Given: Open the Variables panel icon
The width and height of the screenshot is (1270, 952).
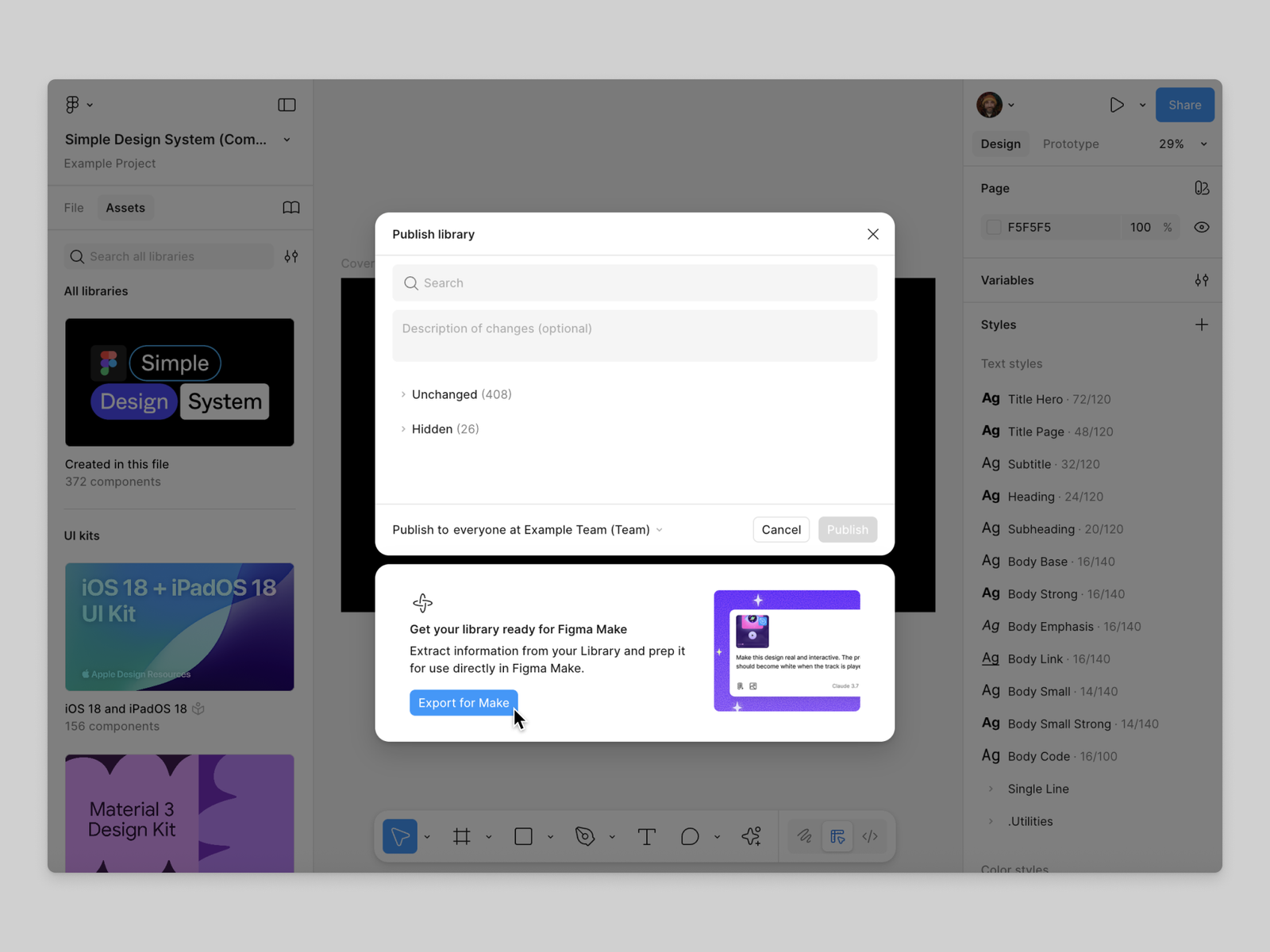Looking at the screenshot, I should tap(1201, 280).
